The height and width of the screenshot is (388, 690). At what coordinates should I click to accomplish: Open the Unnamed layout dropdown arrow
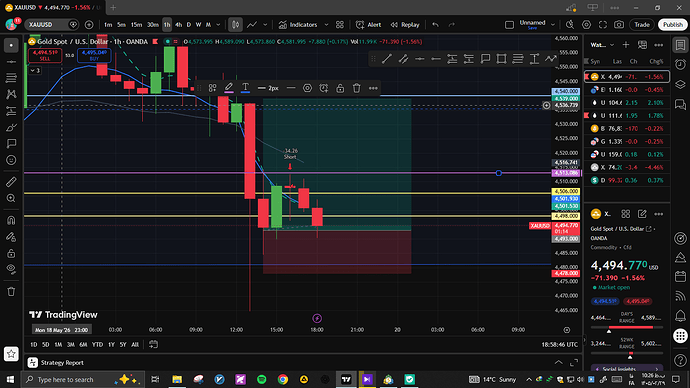(553, 25)
